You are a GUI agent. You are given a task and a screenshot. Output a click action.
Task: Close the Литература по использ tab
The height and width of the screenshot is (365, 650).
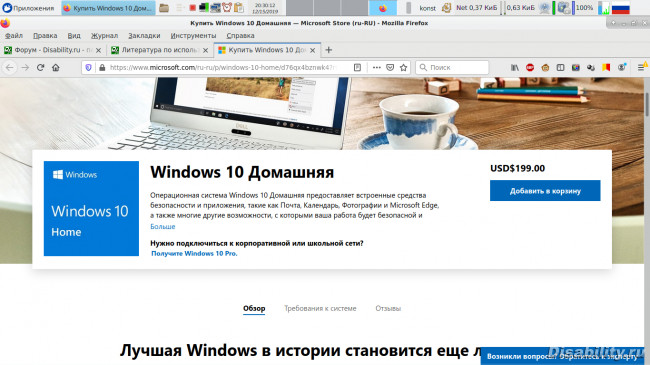tap(205, 50)
